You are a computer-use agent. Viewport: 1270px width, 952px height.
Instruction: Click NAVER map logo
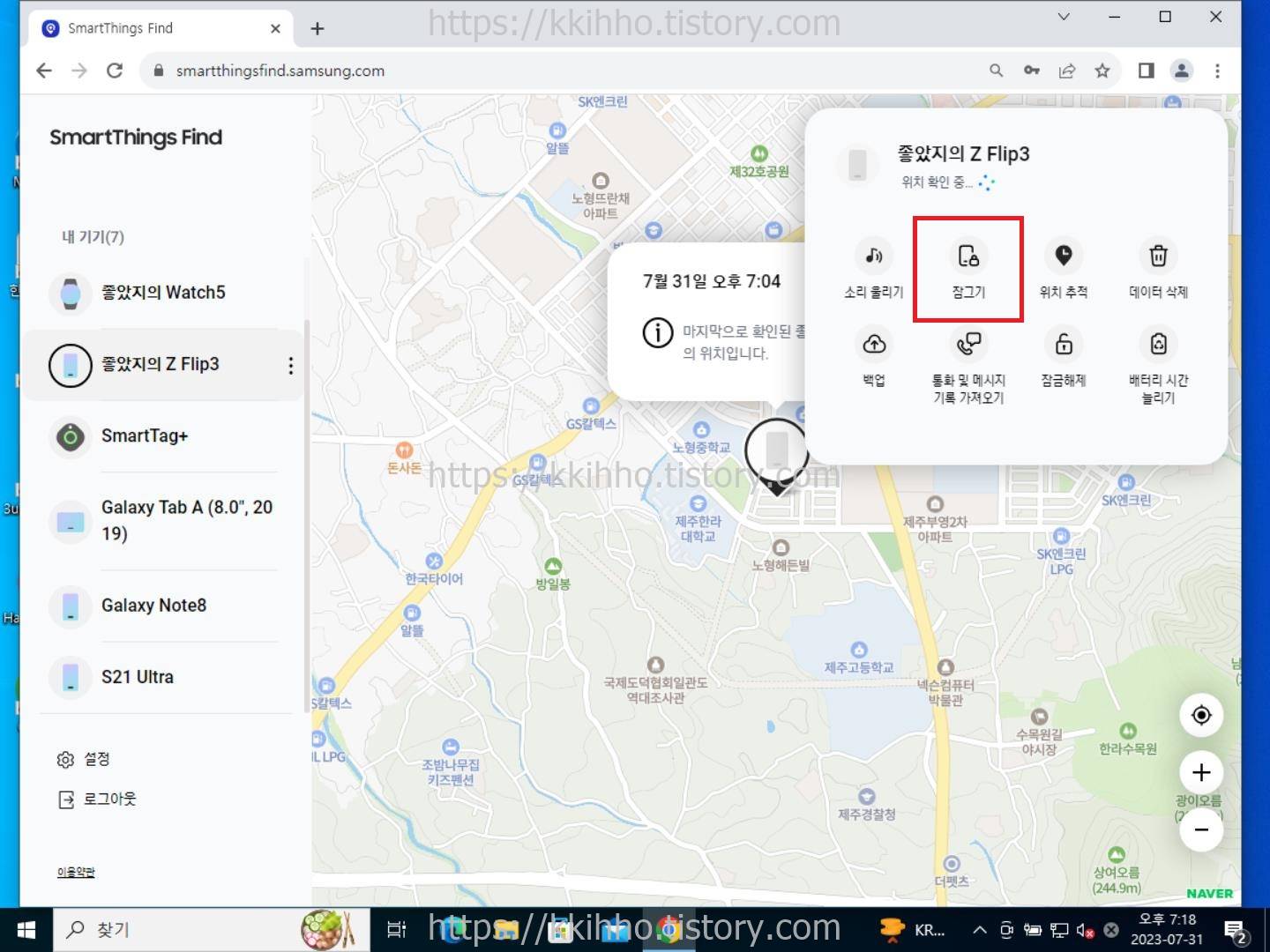[1209, 894]
